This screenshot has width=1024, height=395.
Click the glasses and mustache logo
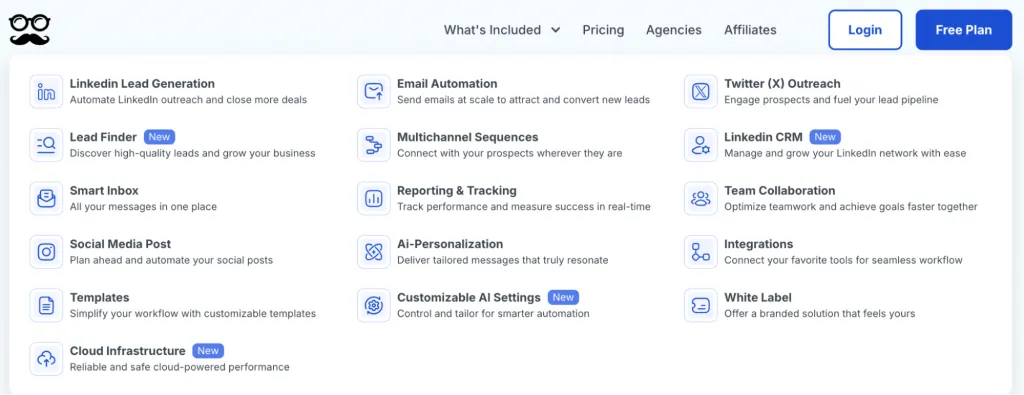pos(29,30)
